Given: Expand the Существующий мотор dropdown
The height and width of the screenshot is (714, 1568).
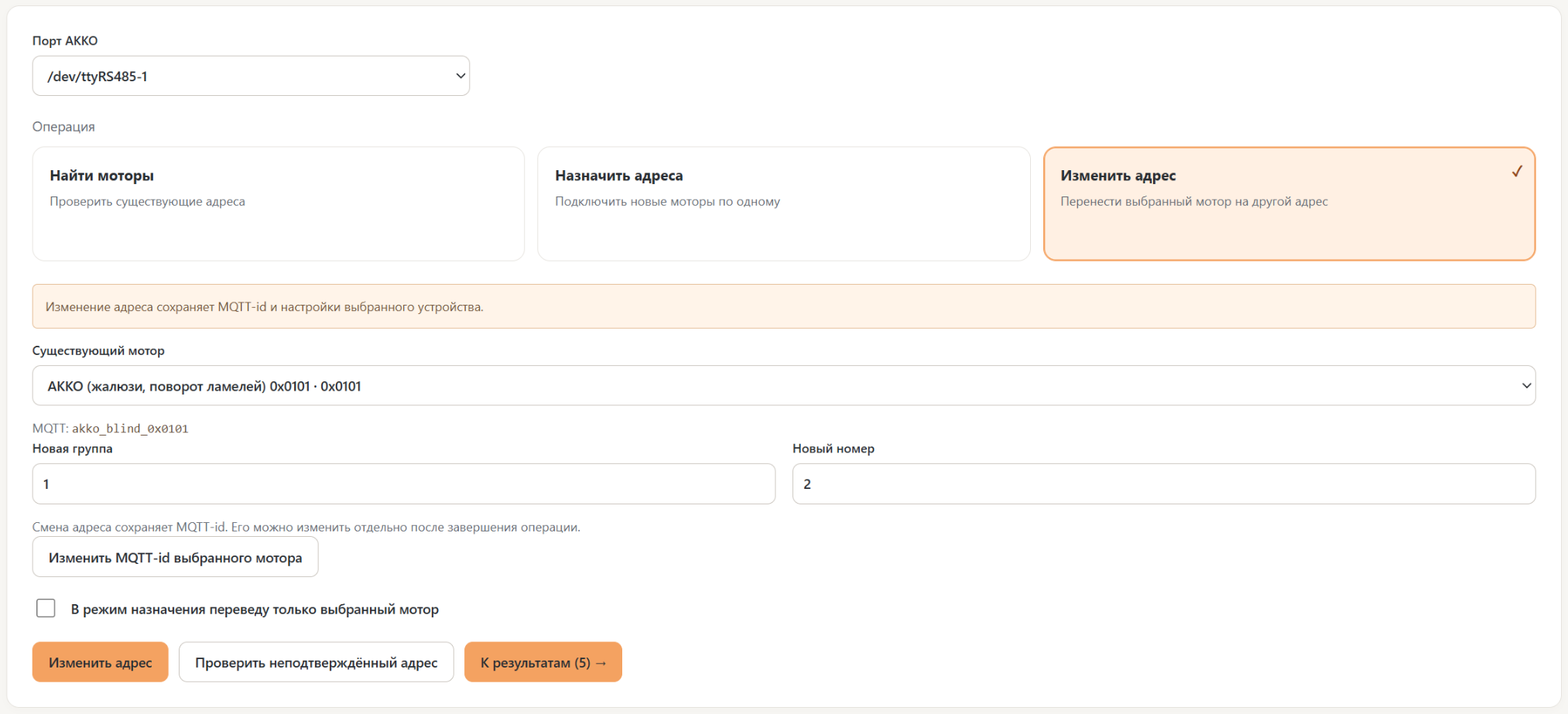Looking at the screenshot, I should [x=784, y=385].
